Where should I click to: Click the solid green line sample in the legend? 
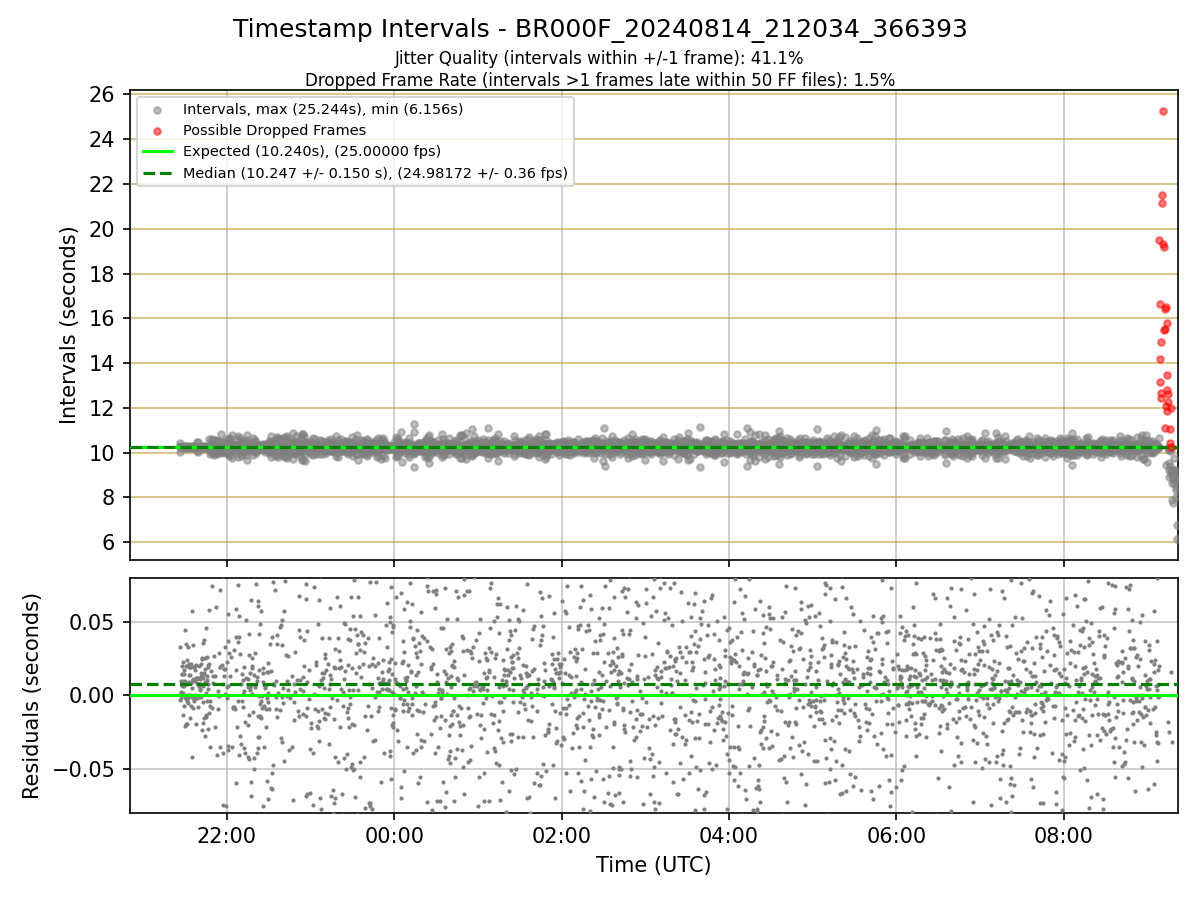point(157,152)
